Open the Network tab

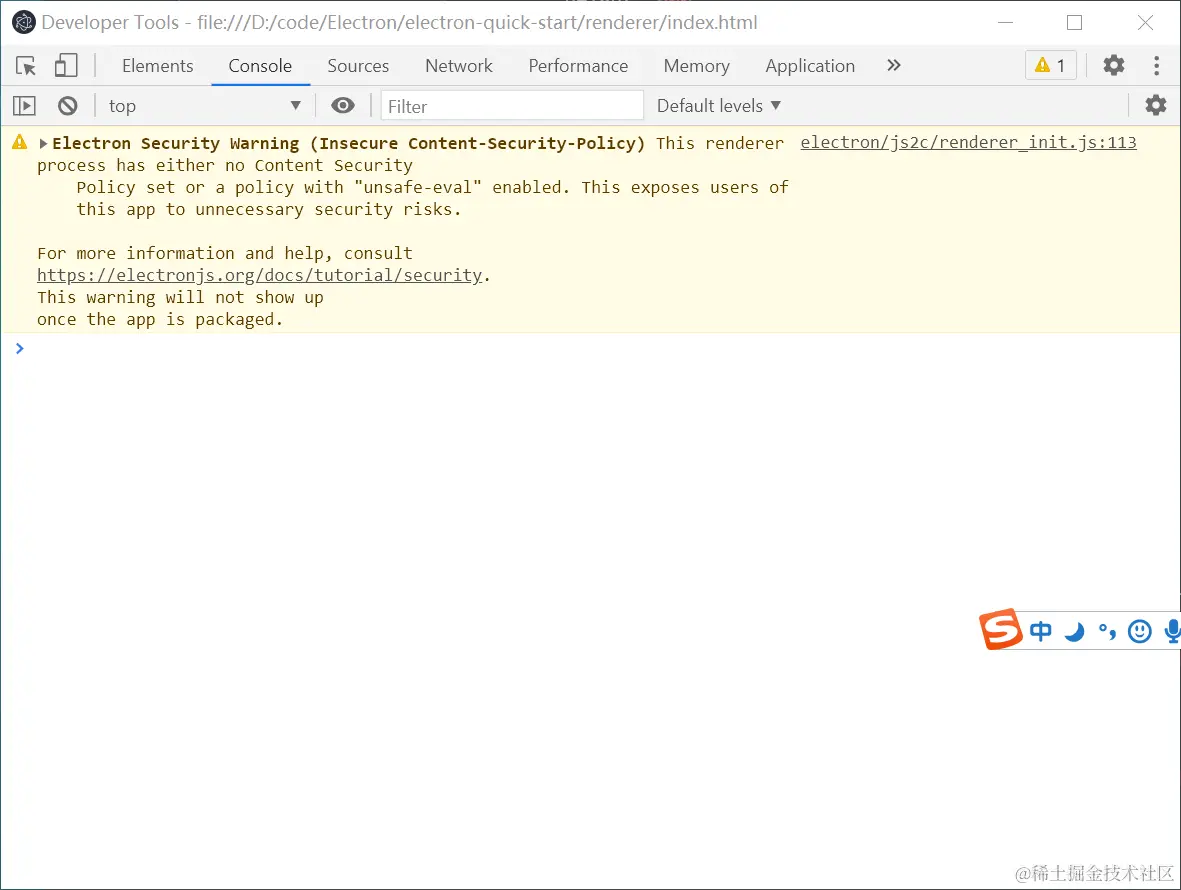(459, 66)
